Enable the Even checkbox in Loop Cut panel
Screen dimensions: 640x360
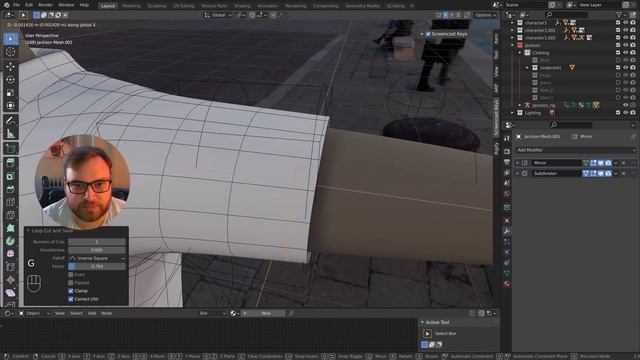(x=71, y=275)
